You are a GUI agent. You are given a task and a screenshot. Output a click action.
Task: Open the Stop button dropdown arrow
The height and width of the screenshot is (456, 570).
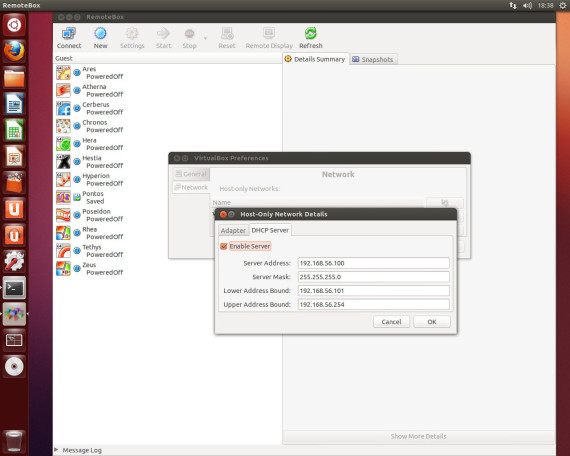pos(205,38)
